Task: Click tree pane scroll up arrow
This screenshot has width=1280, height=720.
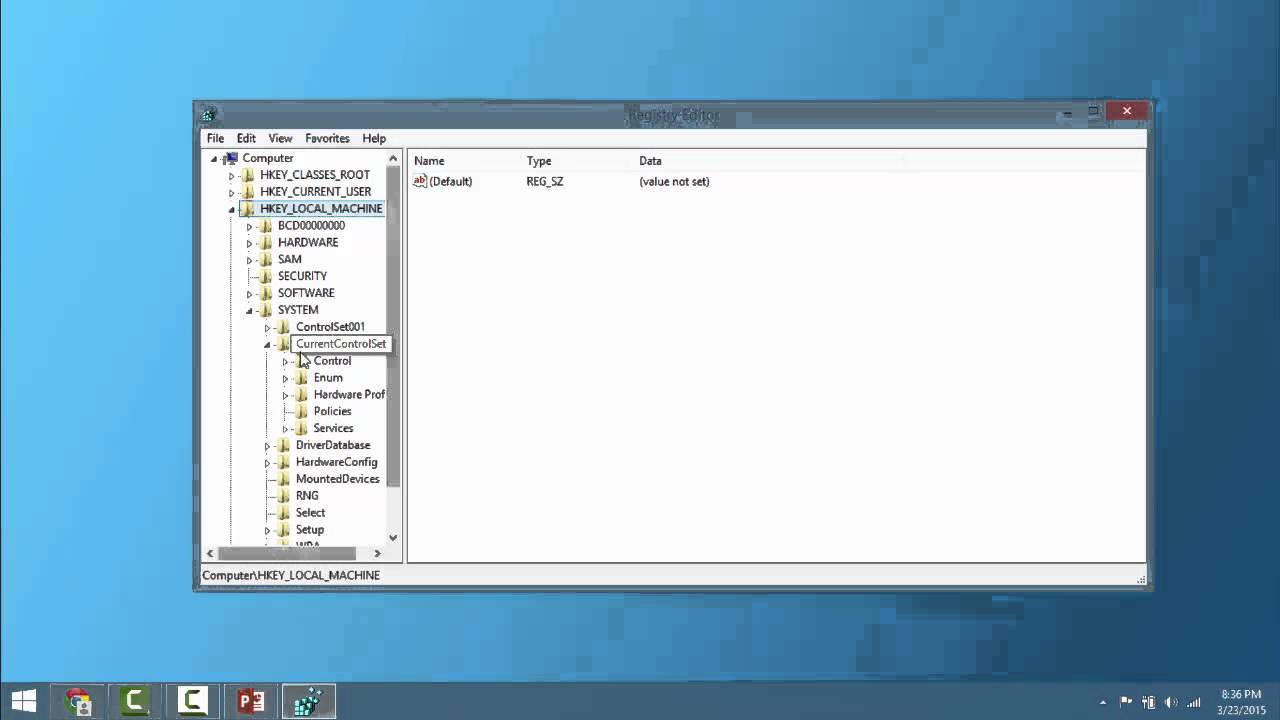Action: click(x=393, y=159)
